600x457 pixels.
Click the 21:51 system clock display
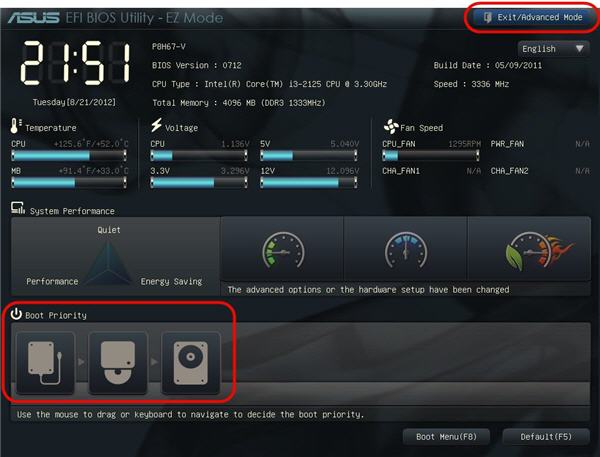[75, 63]
